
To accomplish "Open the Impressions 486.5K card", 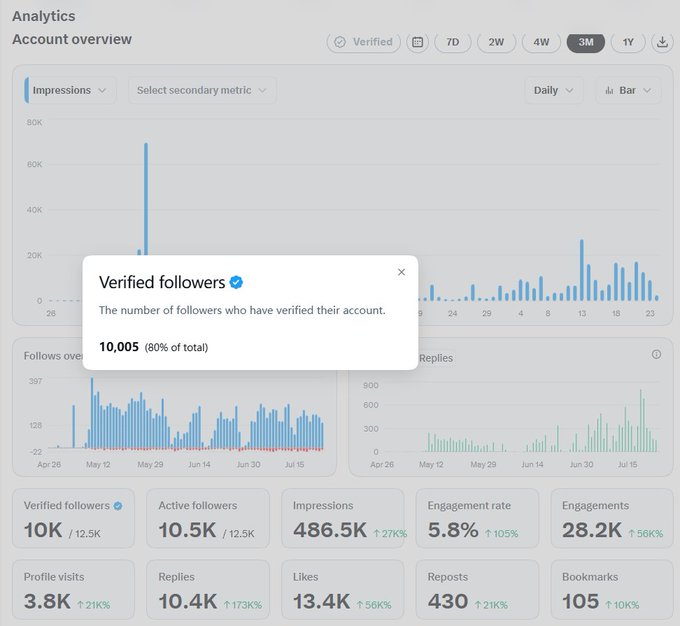I will 343,518.
